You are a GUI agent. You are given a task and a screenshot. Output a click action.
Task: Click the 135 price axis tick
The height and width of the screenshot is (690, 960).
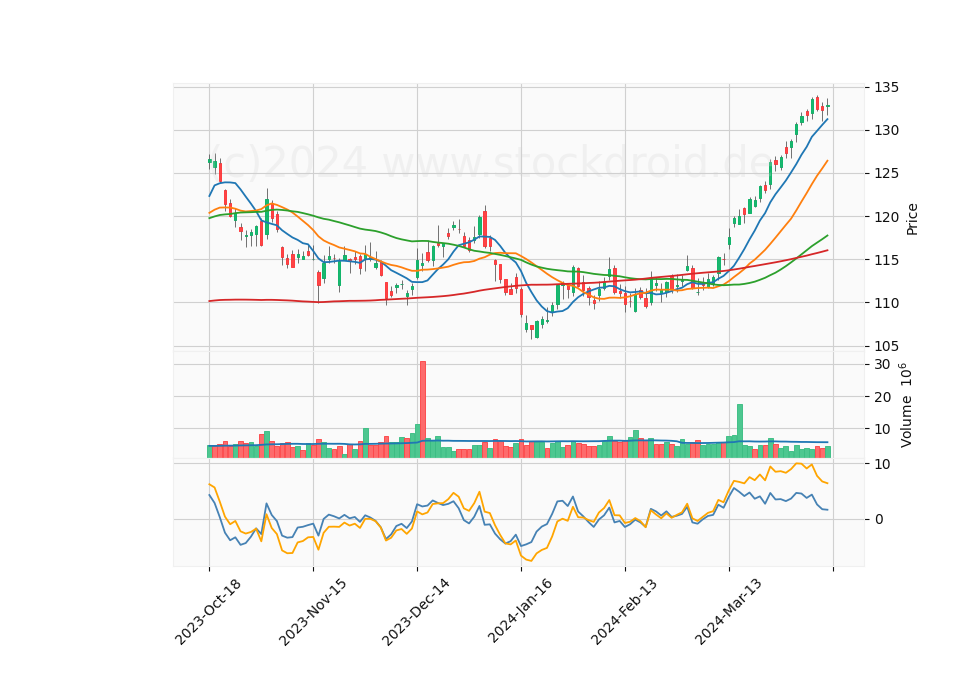click(887, 88)
